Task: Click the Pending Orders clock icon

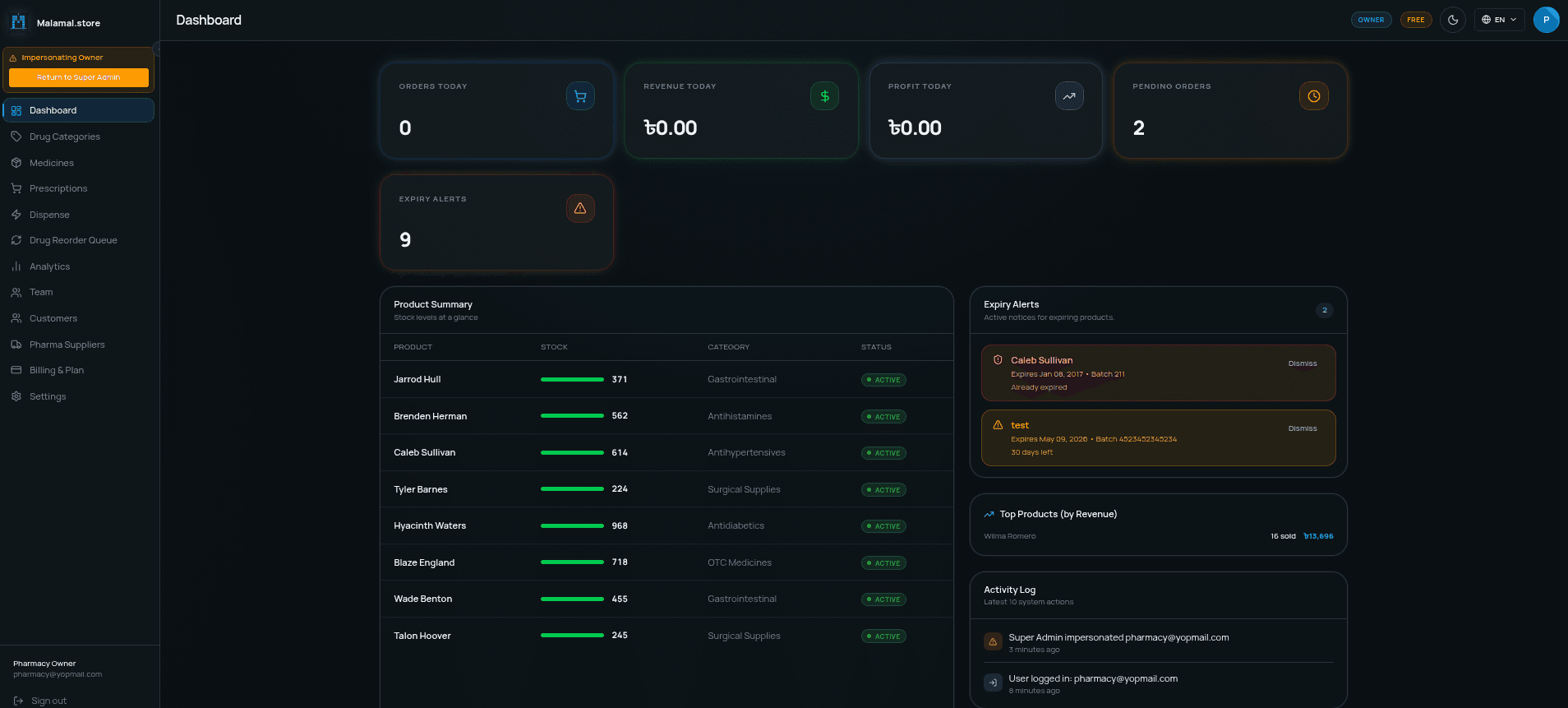Action: point(1313,96)
